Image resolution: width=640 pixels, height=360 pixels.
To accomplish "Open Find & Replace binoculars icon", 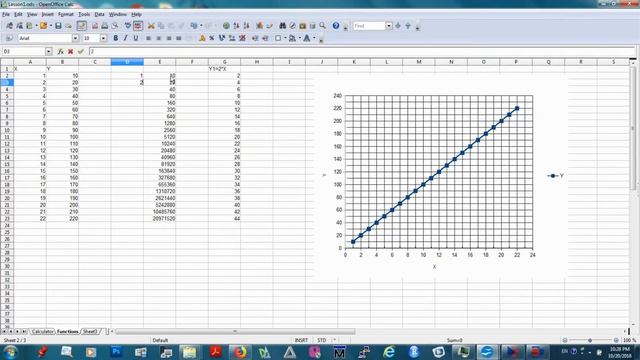I will [282, 26].
